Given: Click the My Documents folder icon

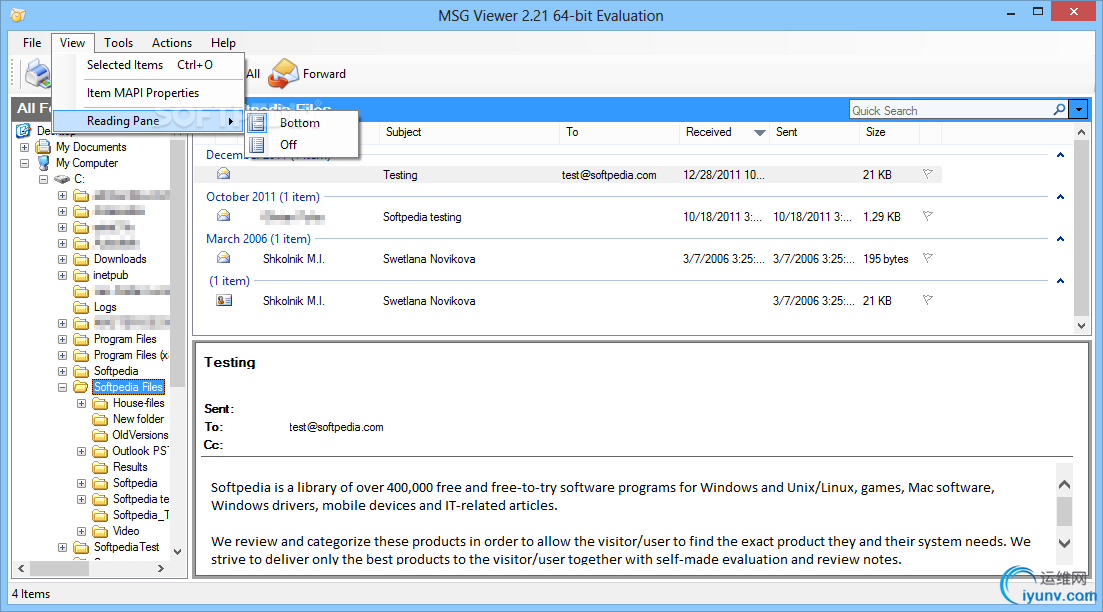Looking at the screenshot, I should (44, 146).
